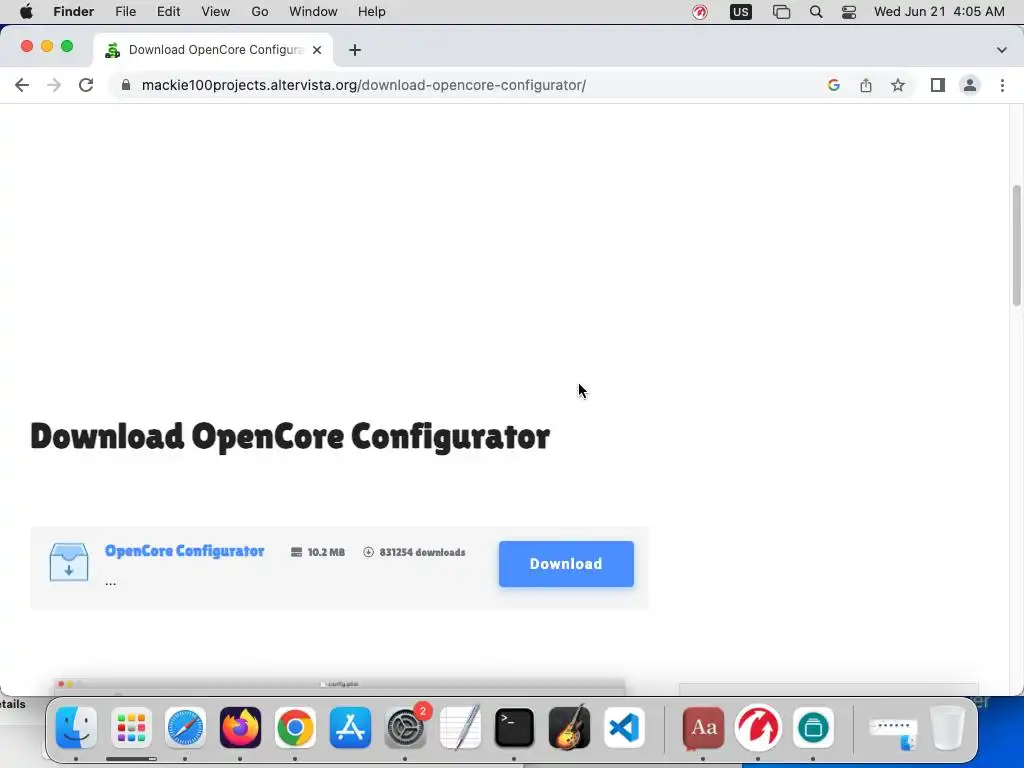Open the Apple menu
1024x768 pixels.
click(x=26, y=12)
